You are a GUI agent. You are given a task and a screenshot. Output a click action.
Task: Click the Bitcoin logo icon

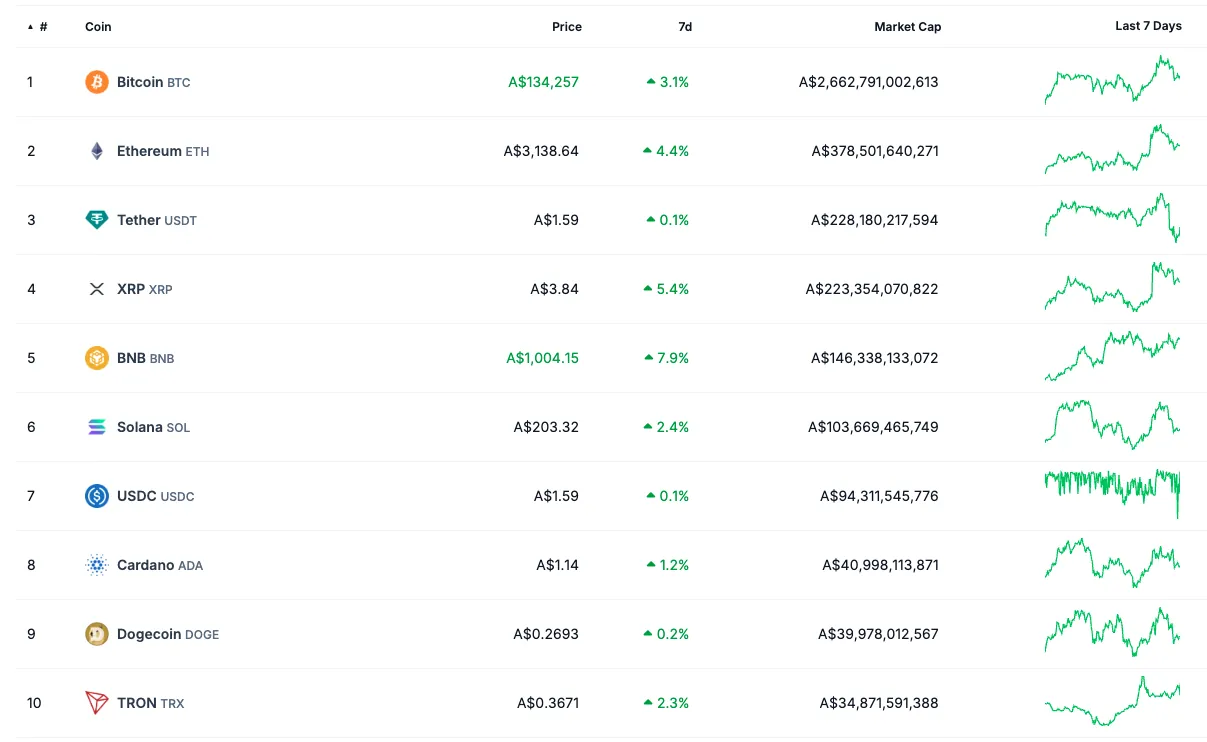[x=97, y=82]
